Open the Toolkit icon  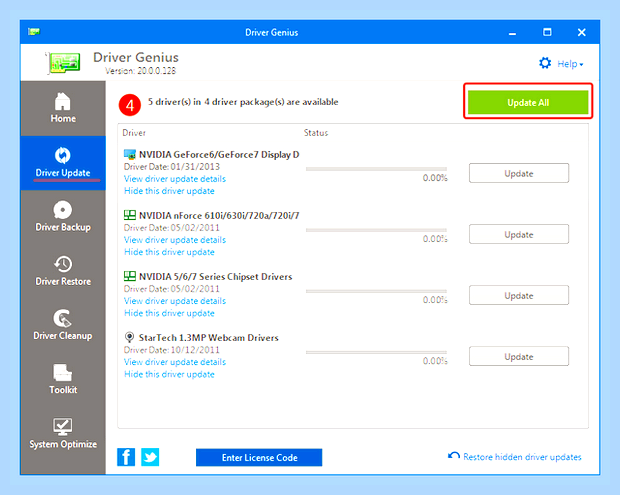62,372
